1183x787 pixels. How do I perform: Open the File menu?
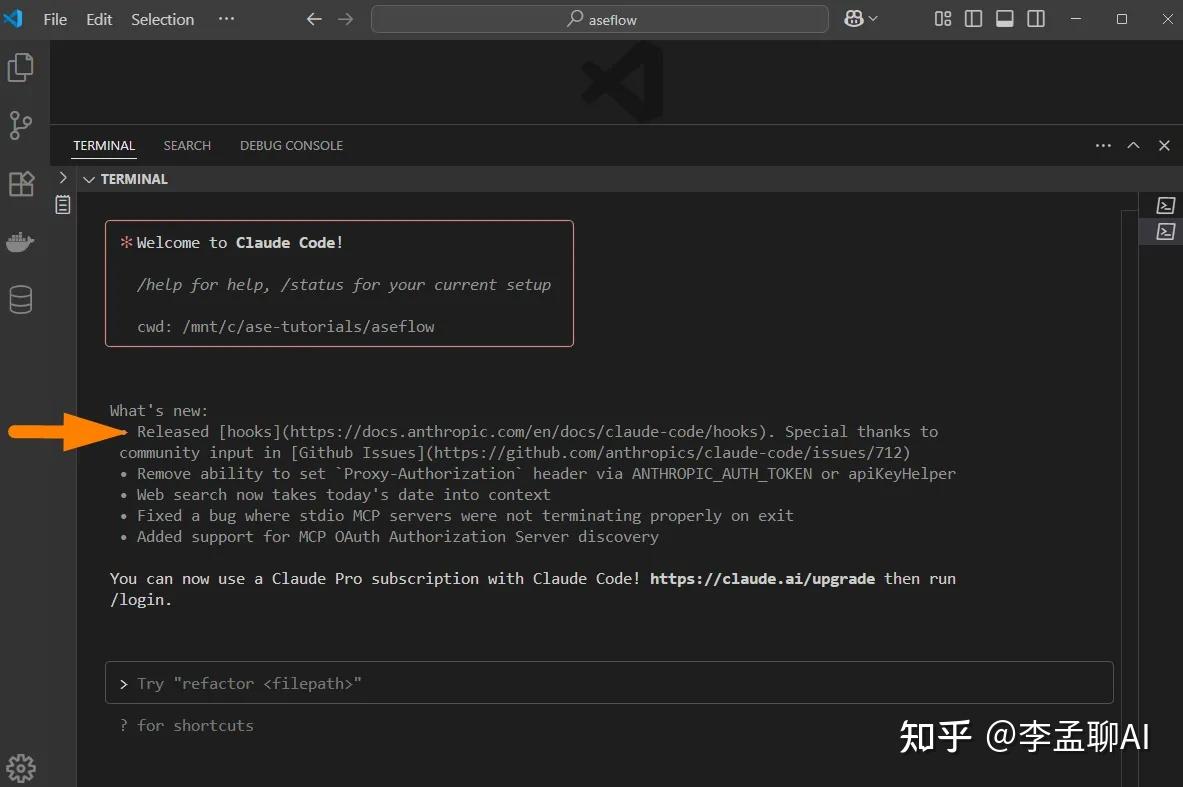coord(54,19)
